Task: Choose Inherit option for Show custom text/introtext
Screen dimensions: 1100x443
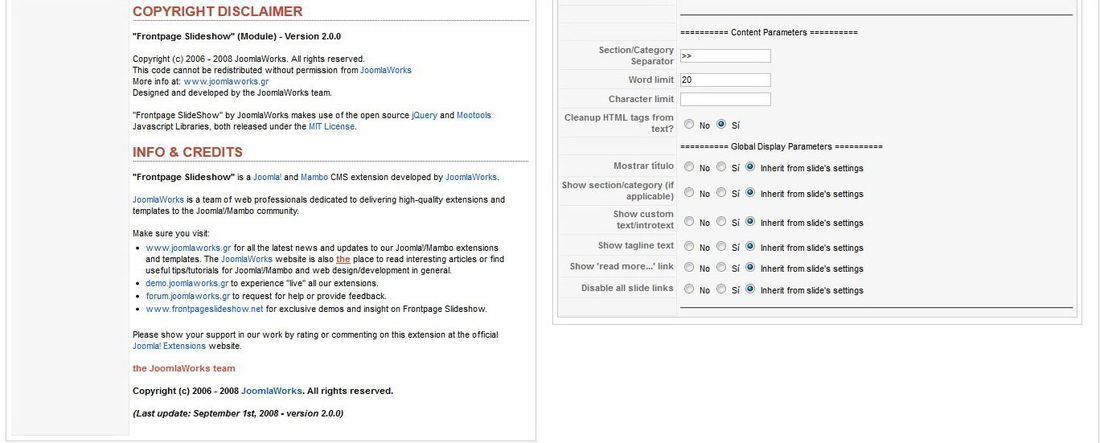Action: (x=750, y=221)
